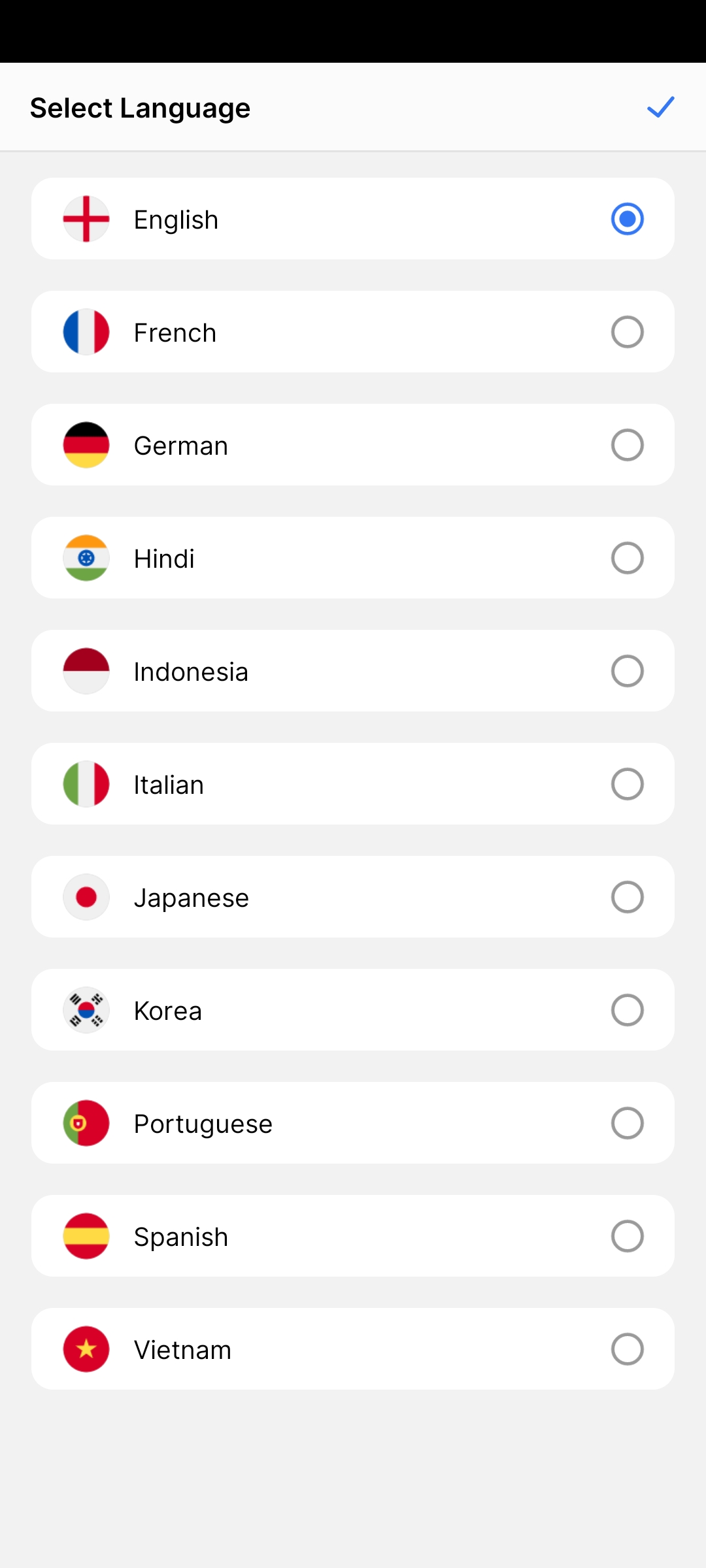Tap the Portuguese flag icon
The width and height of the screenshot is (706, 1568).
(x=86, y=1123)
